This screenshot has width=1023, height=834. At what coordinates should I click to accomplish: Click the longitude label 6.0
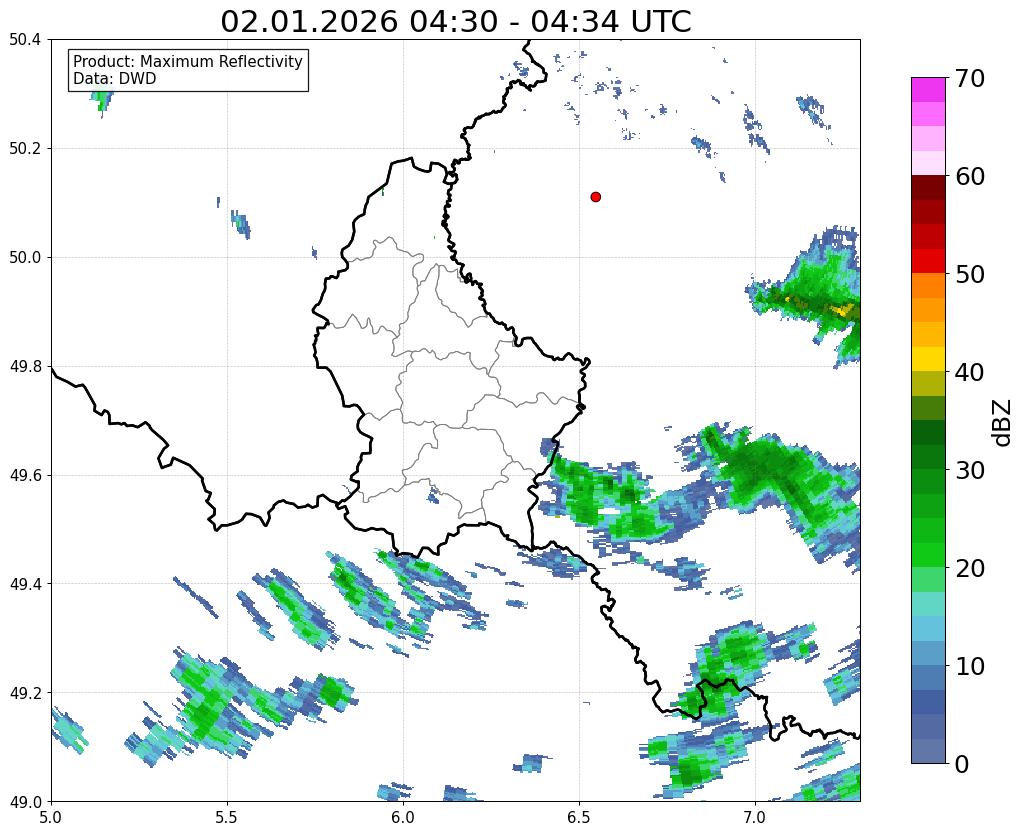pos(403,817)
